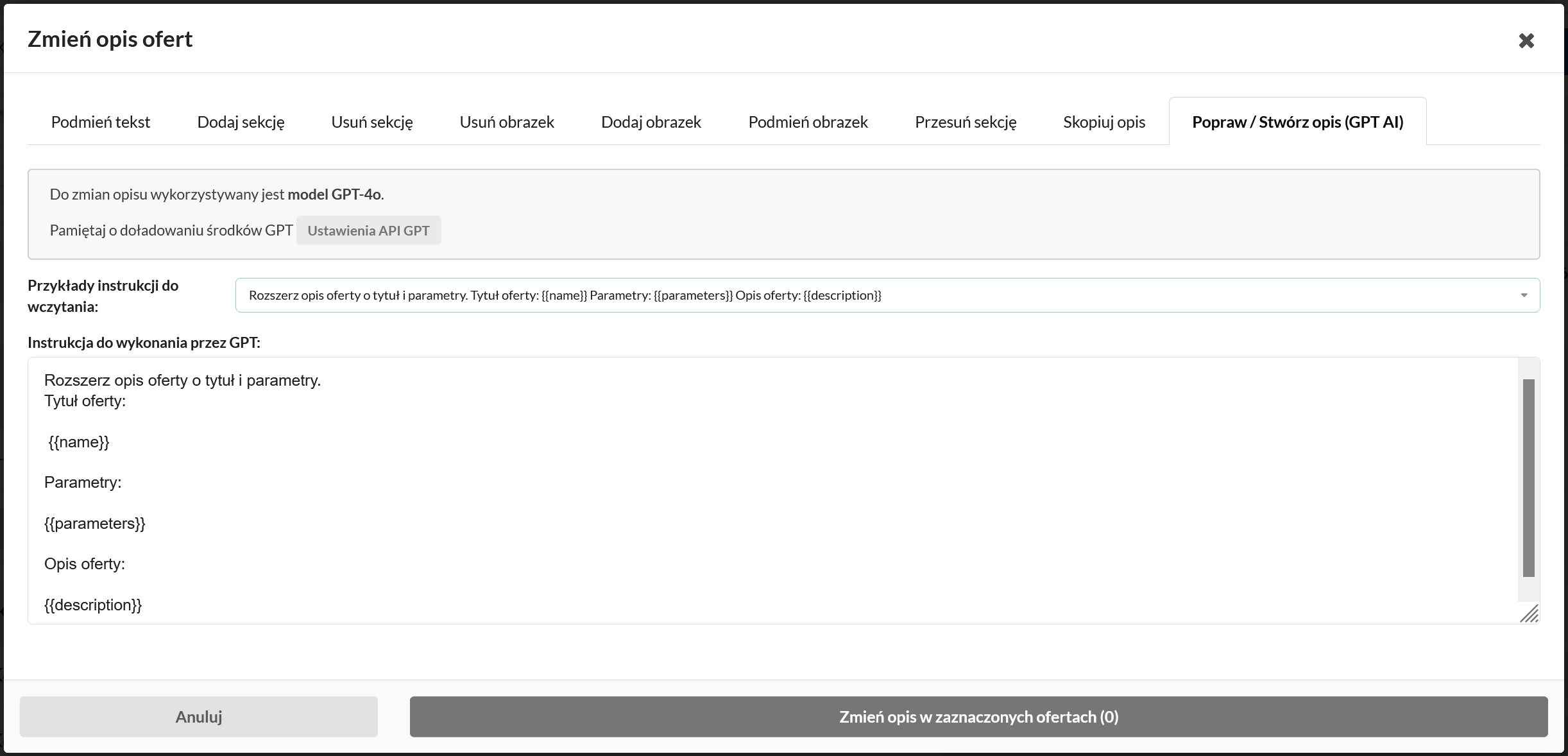The width and height of the screenshot is (1568, 756).
Task: Close the Zmień opis ofert dialog
Action: (1527, 40)
